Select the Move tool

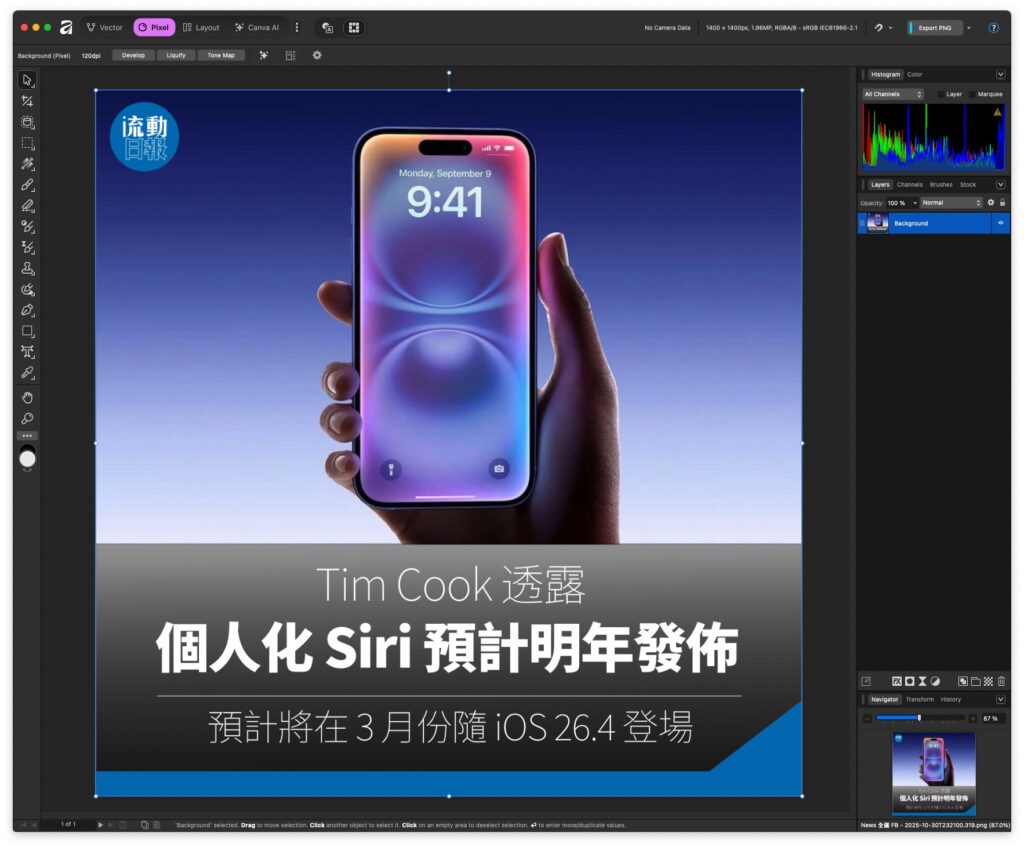27,80
